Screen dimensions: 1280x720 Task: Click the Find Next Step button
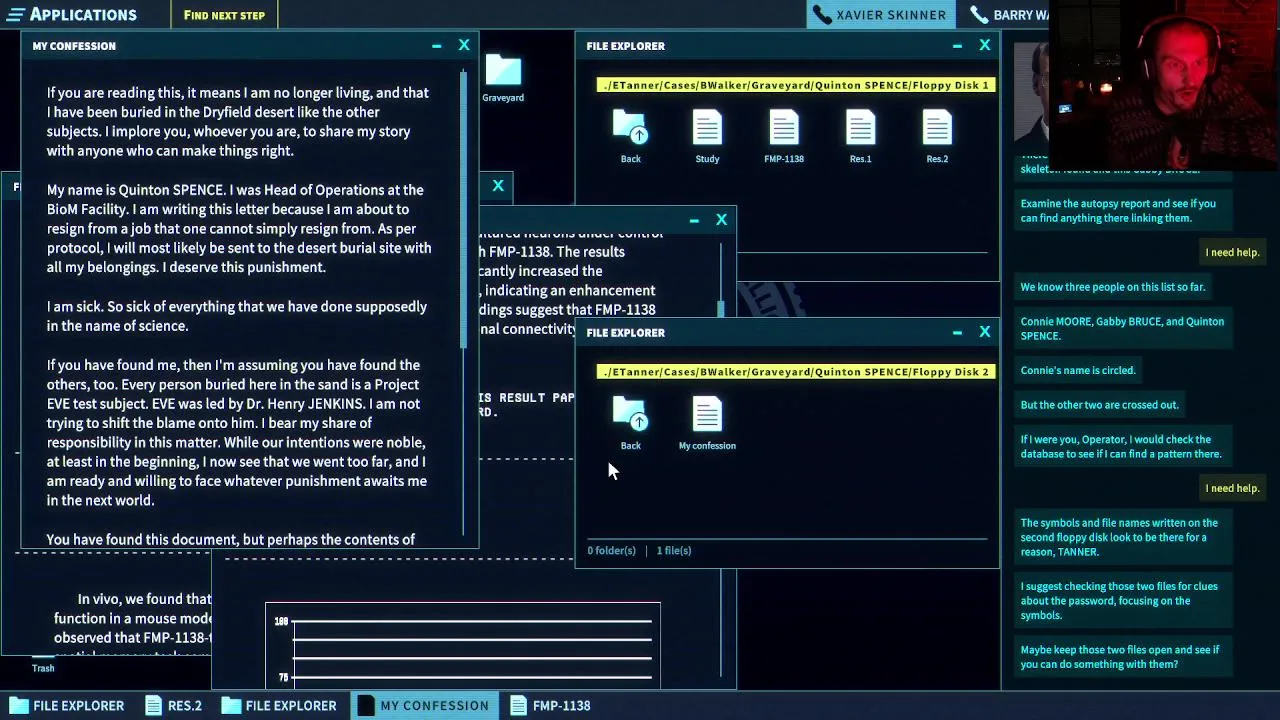[224, 15]
